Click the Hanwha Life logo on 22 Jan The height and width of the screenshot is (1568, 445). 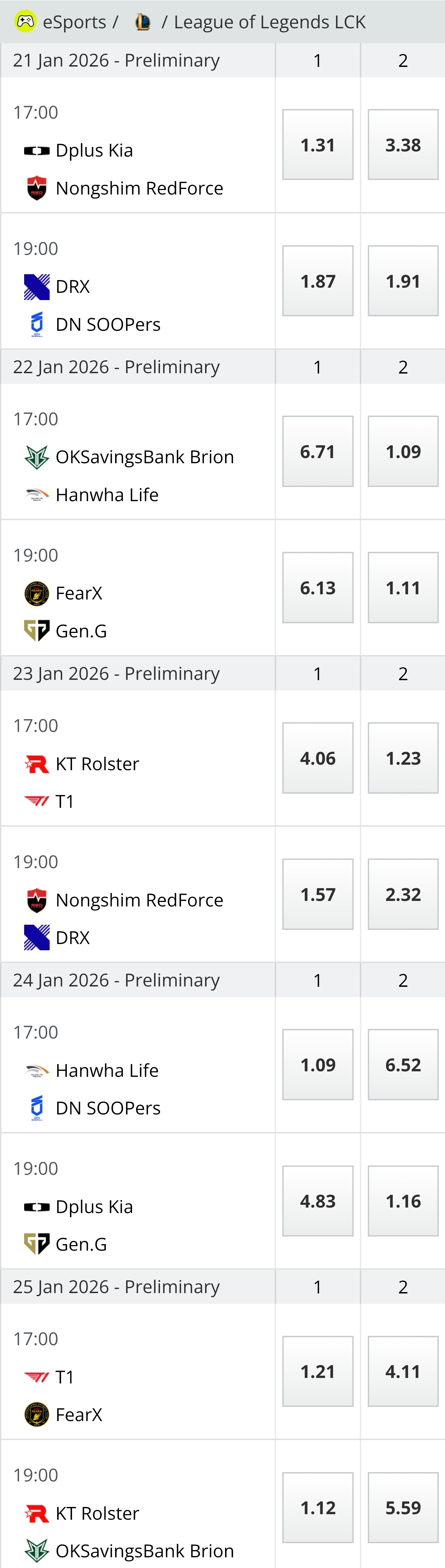pos(37,495)
